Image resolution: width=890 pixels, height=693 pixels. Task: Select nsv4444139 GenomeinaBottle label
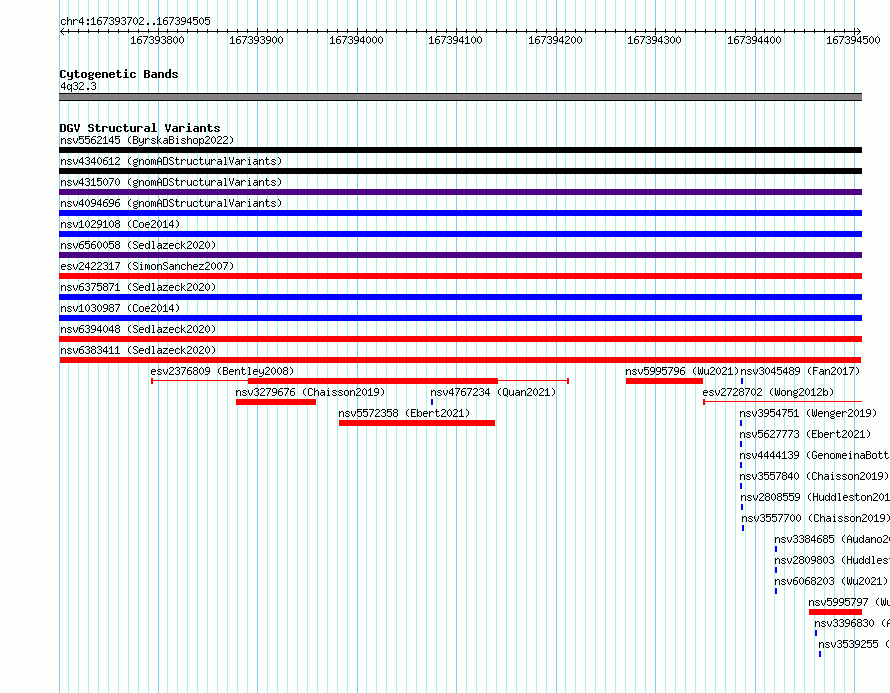click(814, 455)
